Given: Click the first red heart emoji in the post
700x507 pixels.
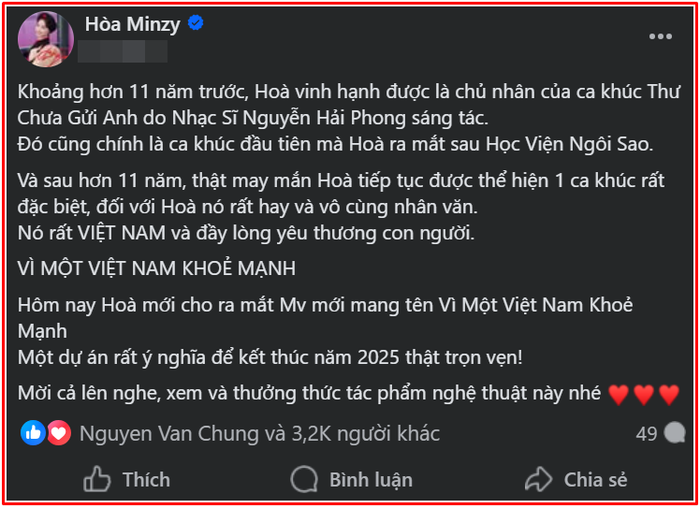Looking at the screenshot, I should 618,394.
